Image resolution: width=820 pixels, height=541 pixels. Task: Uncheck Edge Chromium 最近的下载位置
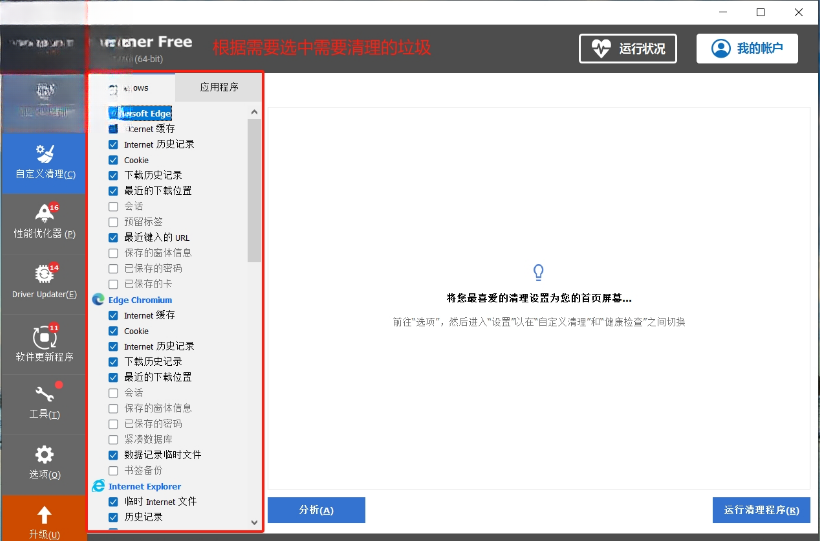(x=113, y=377)
